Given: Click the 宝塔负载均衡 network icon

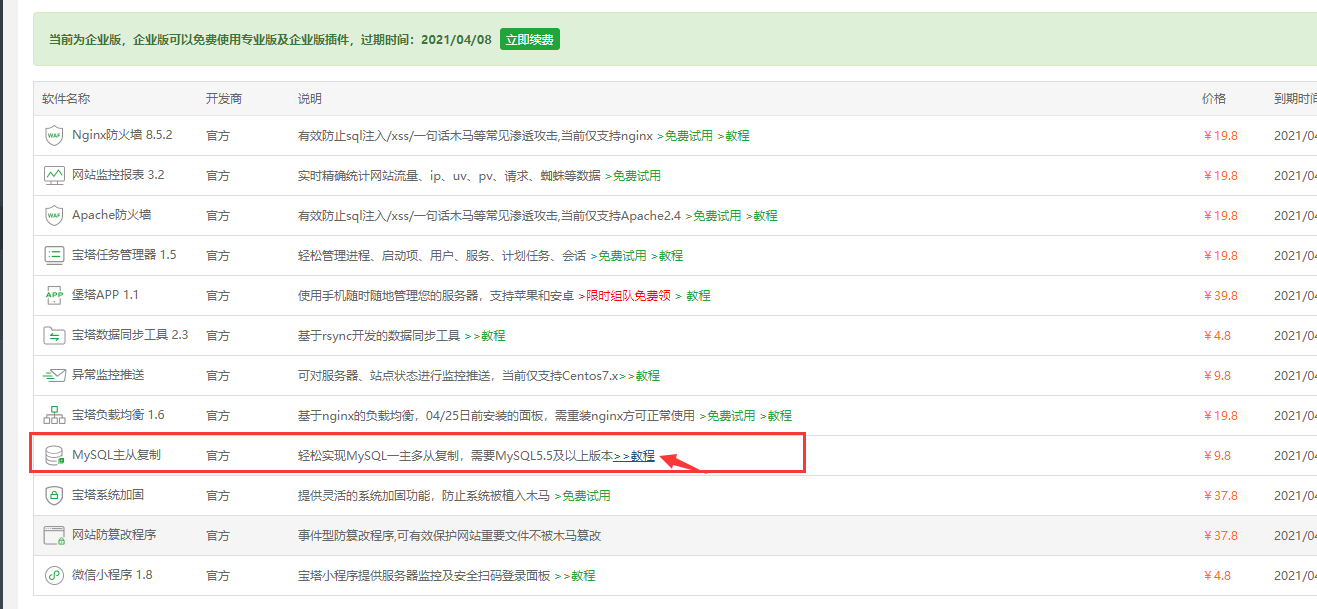Looking at the screenshot, I should pyautogui.click(x=54, y=415).
